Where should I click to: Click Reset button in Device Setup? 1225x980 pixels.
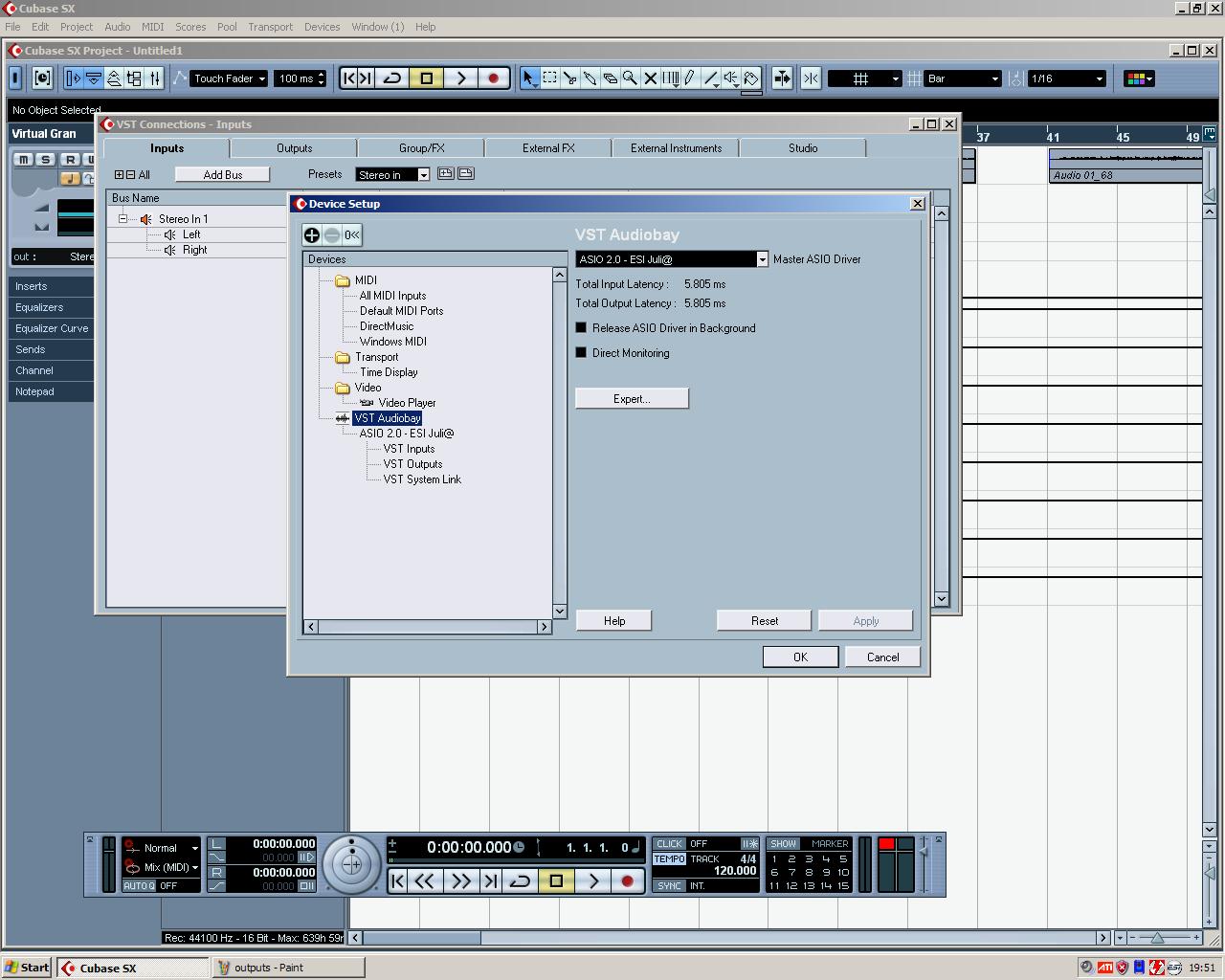pos(764,620)
